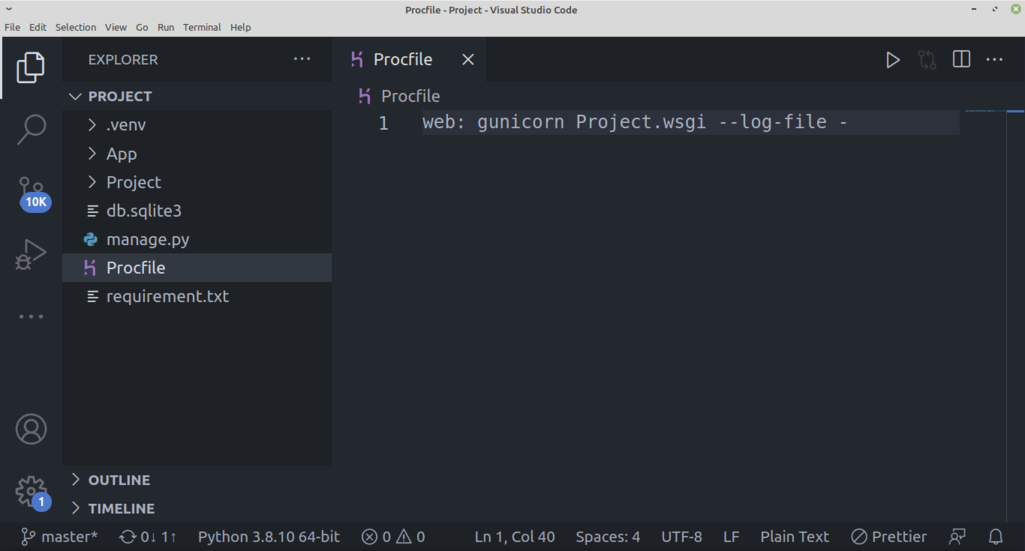Image resolution: width=1025 pixels, height=551 pixels.
Task: Close the Procfile editor tab
Action: [x=468, y=59]
